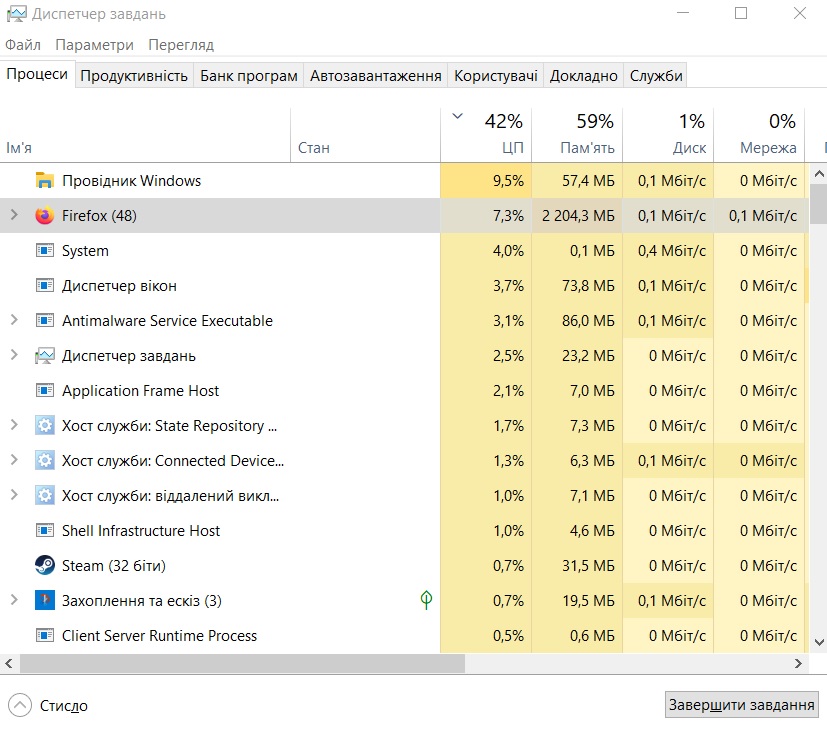This screenshot has width=827, height=732.
Task: Click the Диспетчер вікон memory 73,8 МБ
Action: (588, 286)
